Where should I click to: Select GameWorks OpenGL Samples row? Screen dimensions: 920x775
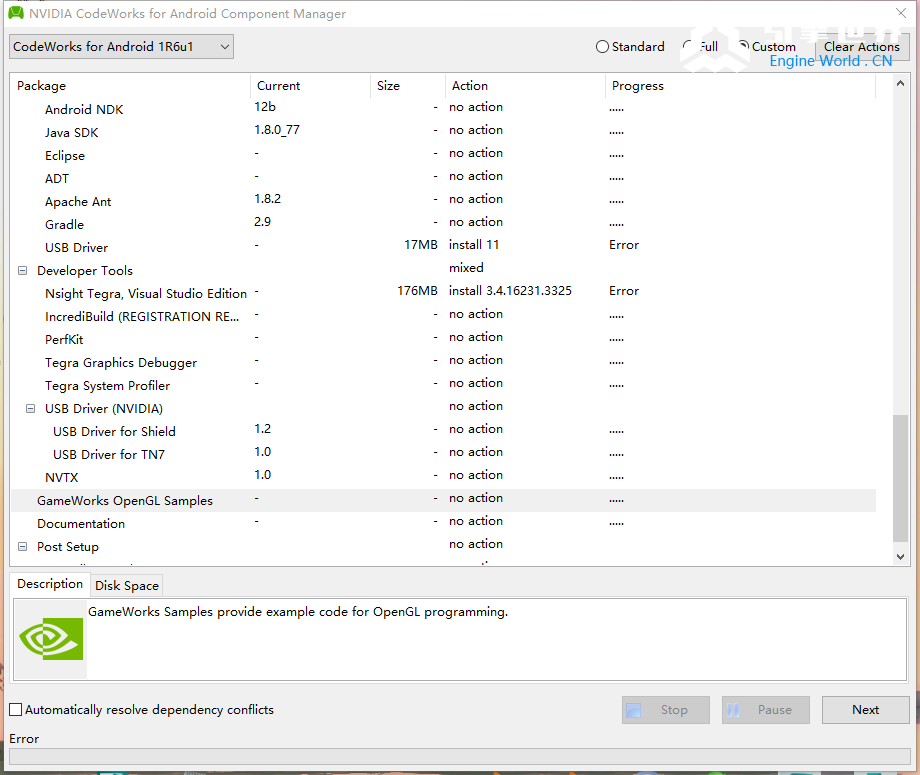(443, 500)
